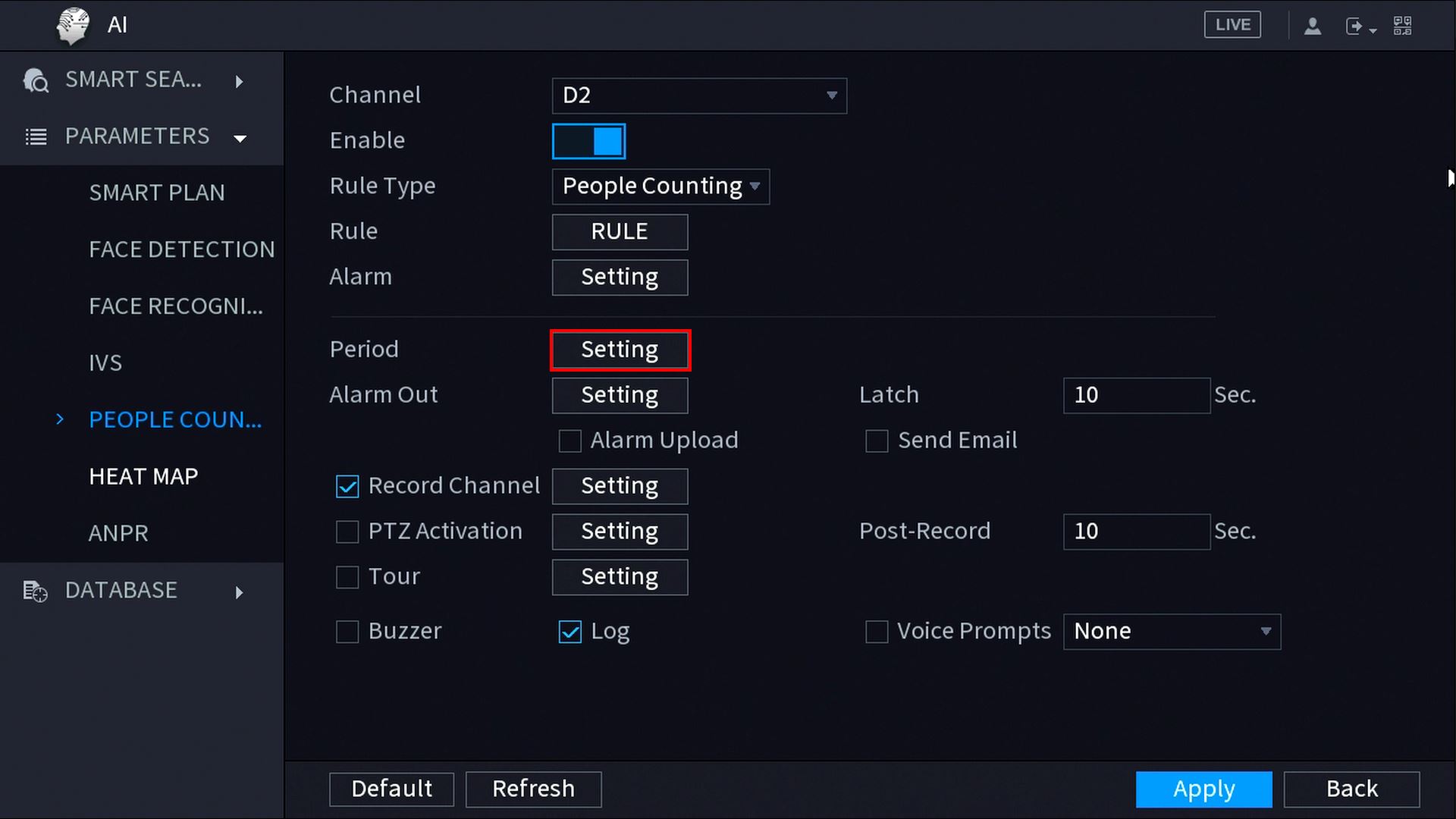This screenshot has width=1456, height=819.
Task: Select Face Detection in sidebar
Action: tap(181, 249)
